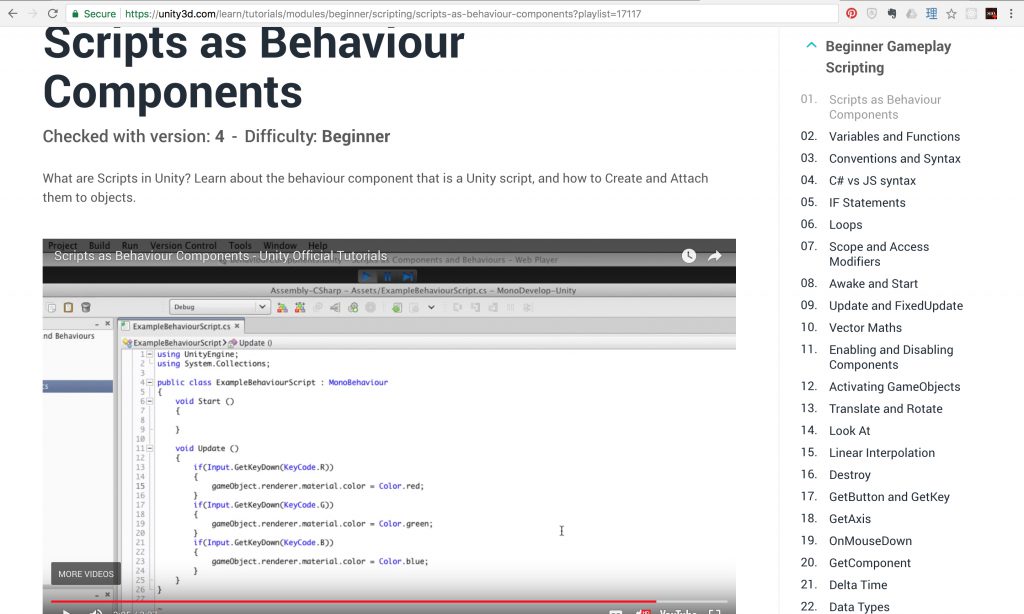Open lesson 04 C# vs JS syntax
Viewport: 1024px width, 614px height.
click(x=872, y=181)
